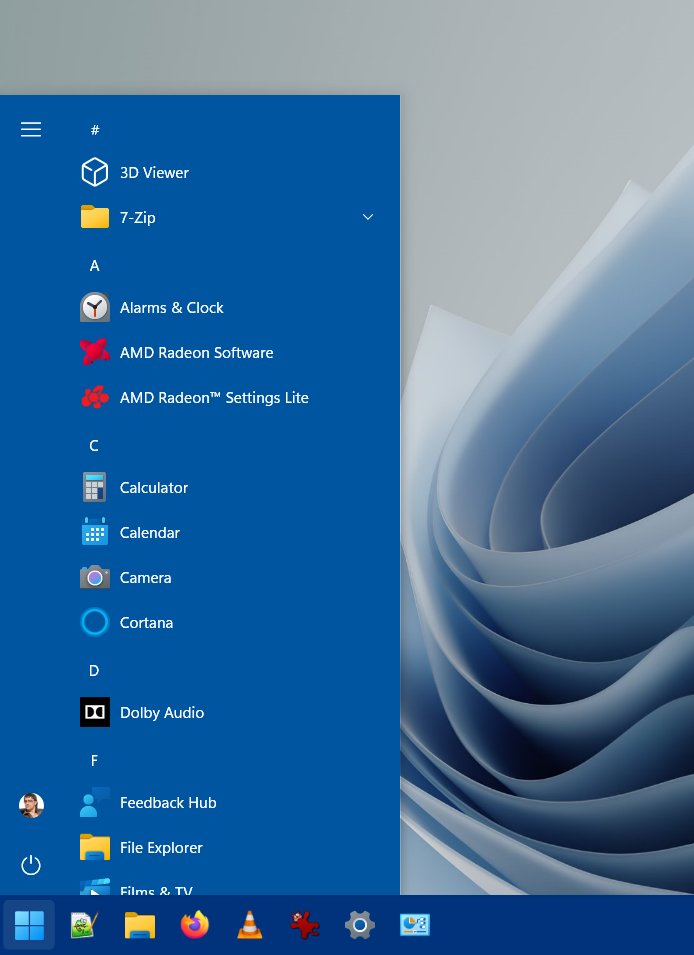Open Feedback Hub from the list
694x955 pixels.
click(167, 803)
